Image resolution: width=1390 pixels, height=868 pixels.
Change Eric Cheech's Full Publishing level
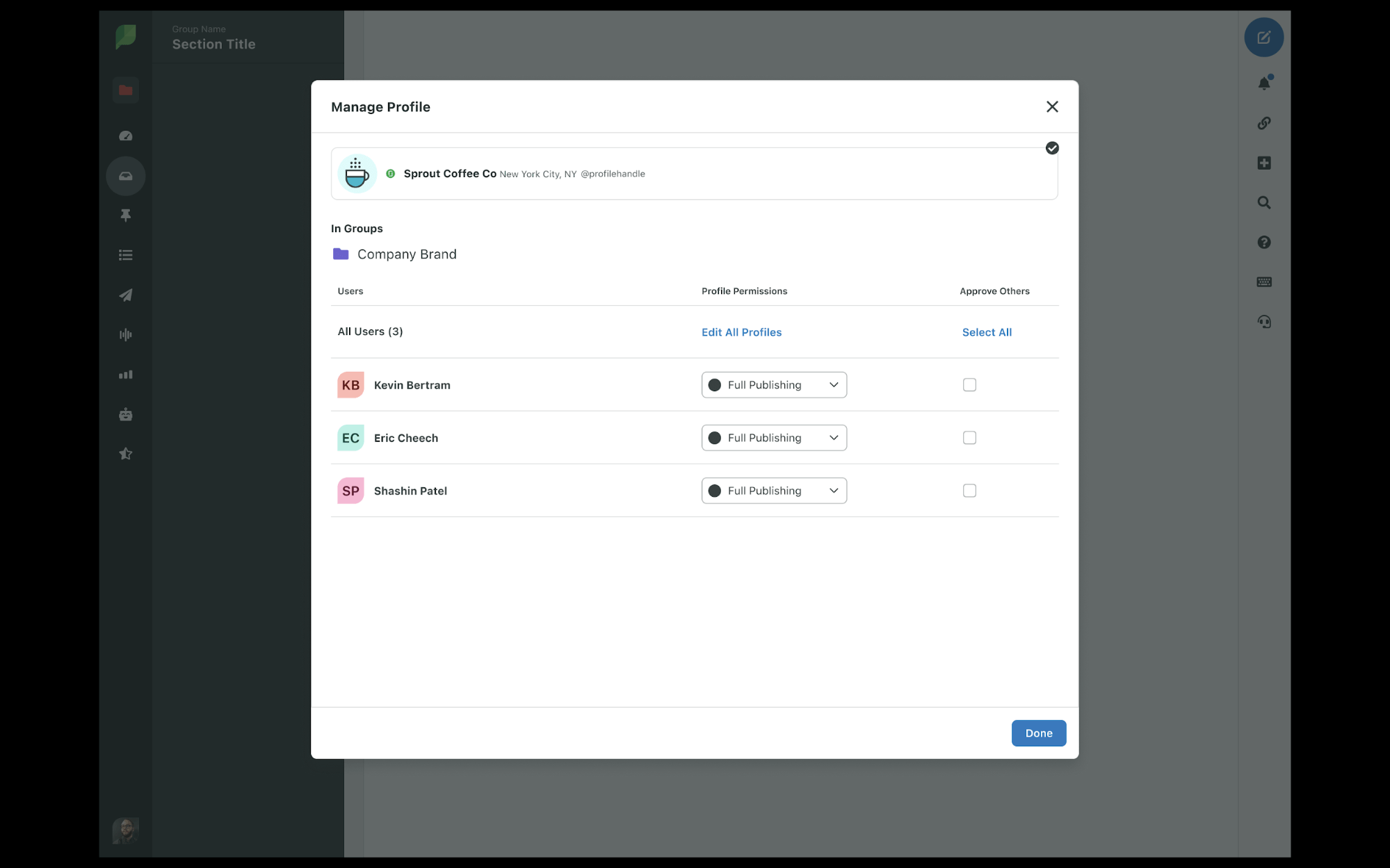773,437
